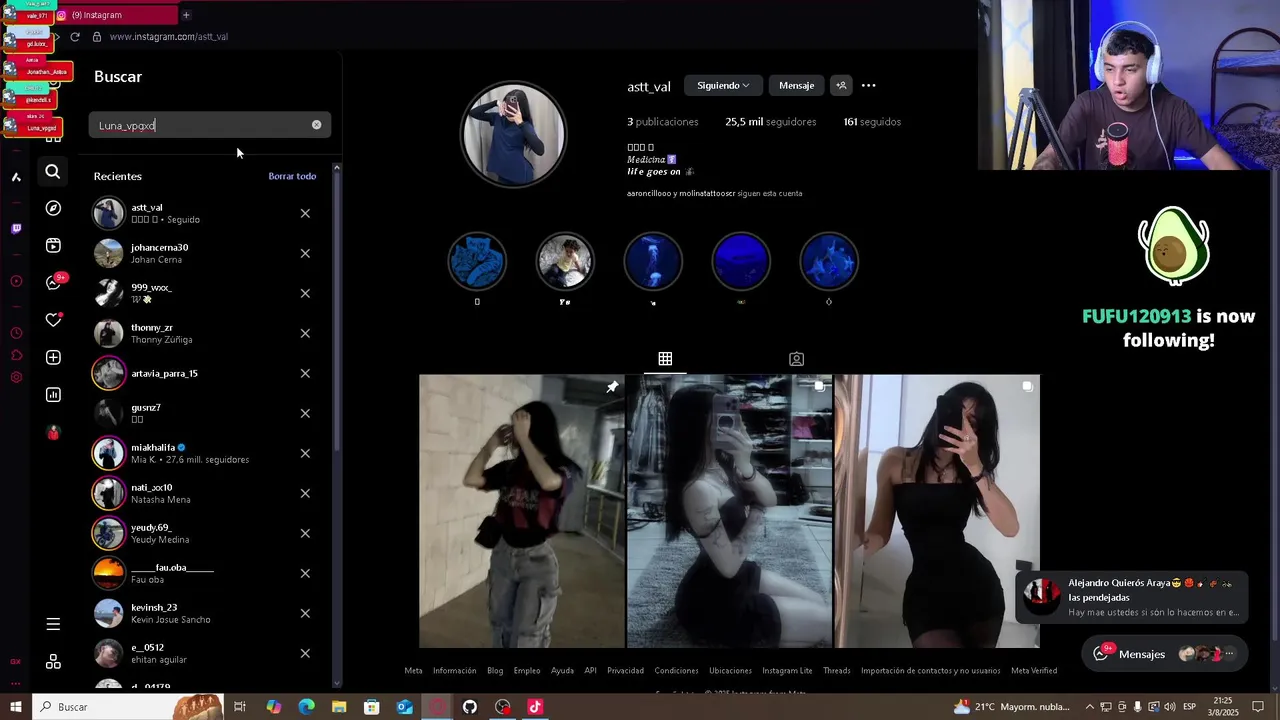
Task: Open Twitch icon in Opera GX sidebar
Action: click(16, 228)
